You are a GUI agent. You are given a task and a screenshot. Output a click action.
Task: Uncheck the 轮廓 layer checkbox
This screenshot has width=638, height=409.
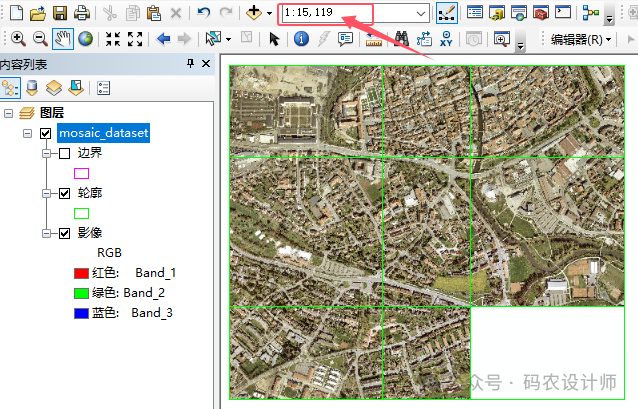64,193
